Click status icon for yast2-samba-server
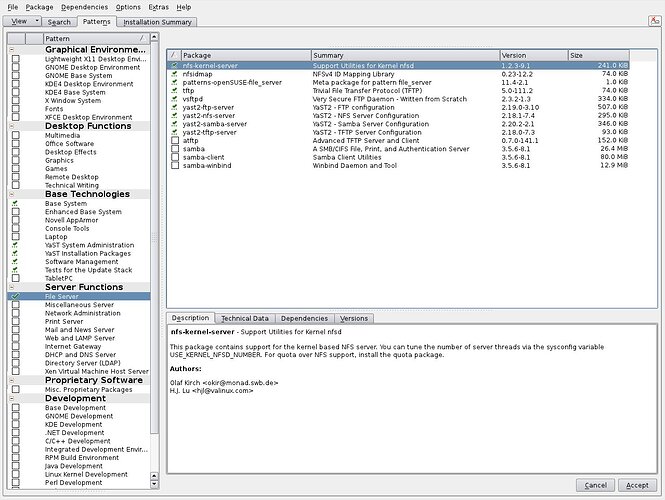This screenshot has height=500, width=665. [174, 124]
